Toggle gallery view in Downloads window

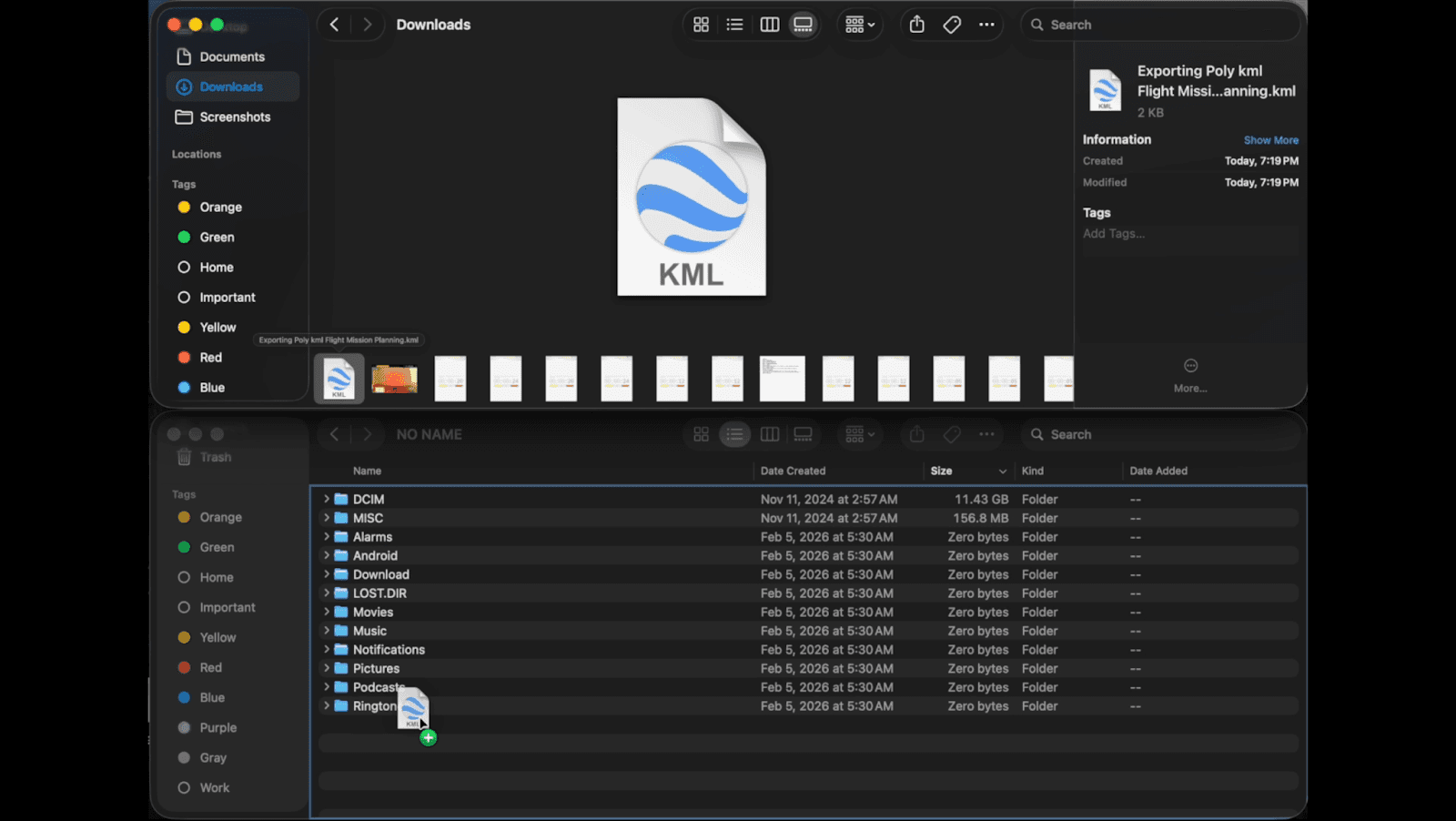(x=803, y=25)
